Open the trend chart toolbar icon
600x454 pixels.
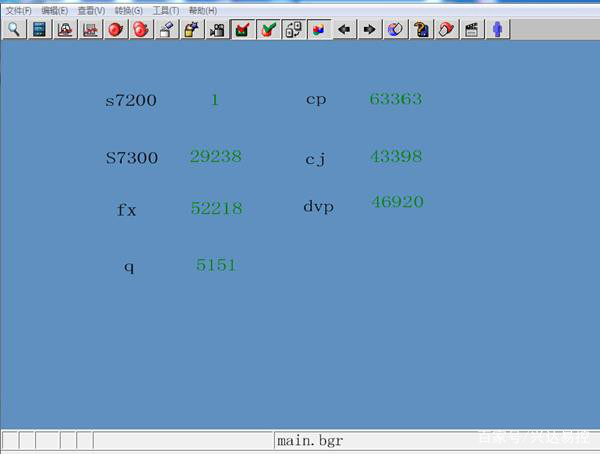[90, 29]
